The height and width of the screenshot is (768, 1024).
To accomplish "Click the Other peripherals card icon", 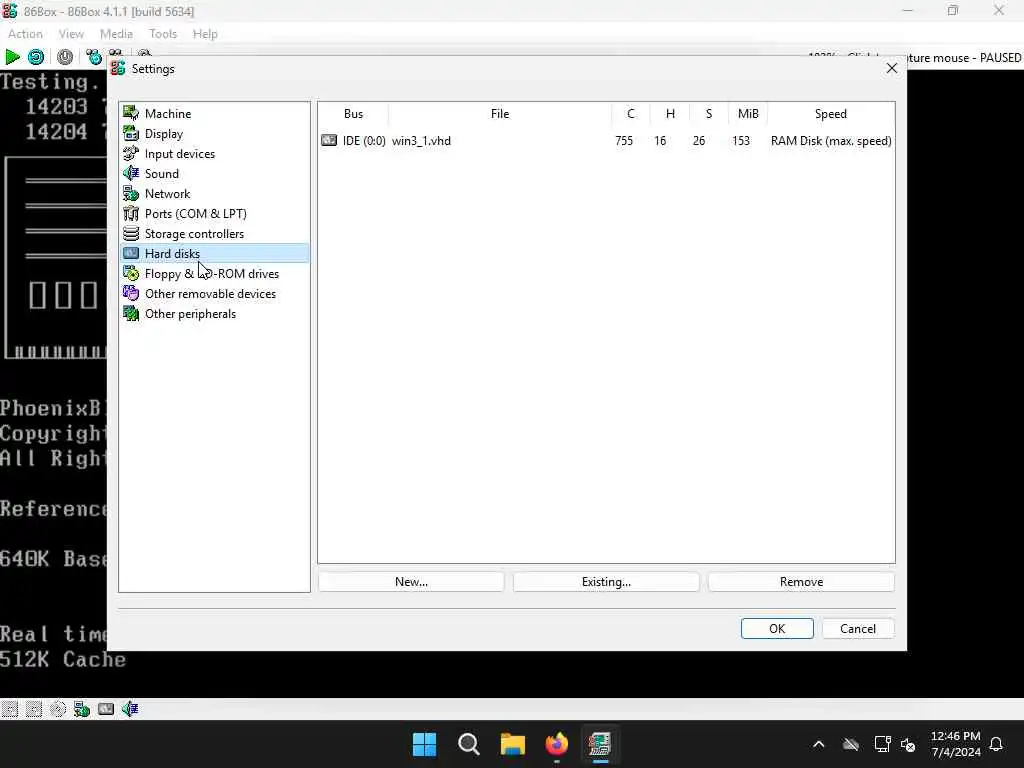I will point(131,313).
